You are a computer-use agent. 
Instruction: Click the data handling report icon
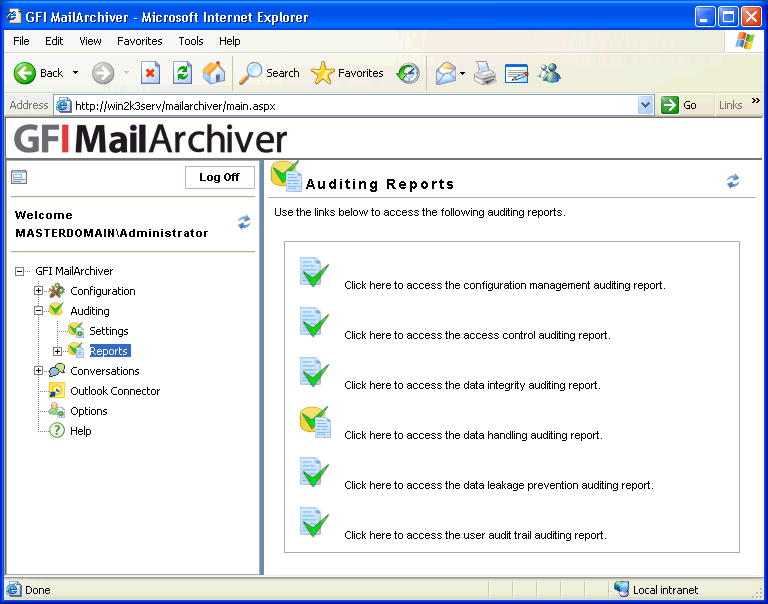[x=315, y=422]
